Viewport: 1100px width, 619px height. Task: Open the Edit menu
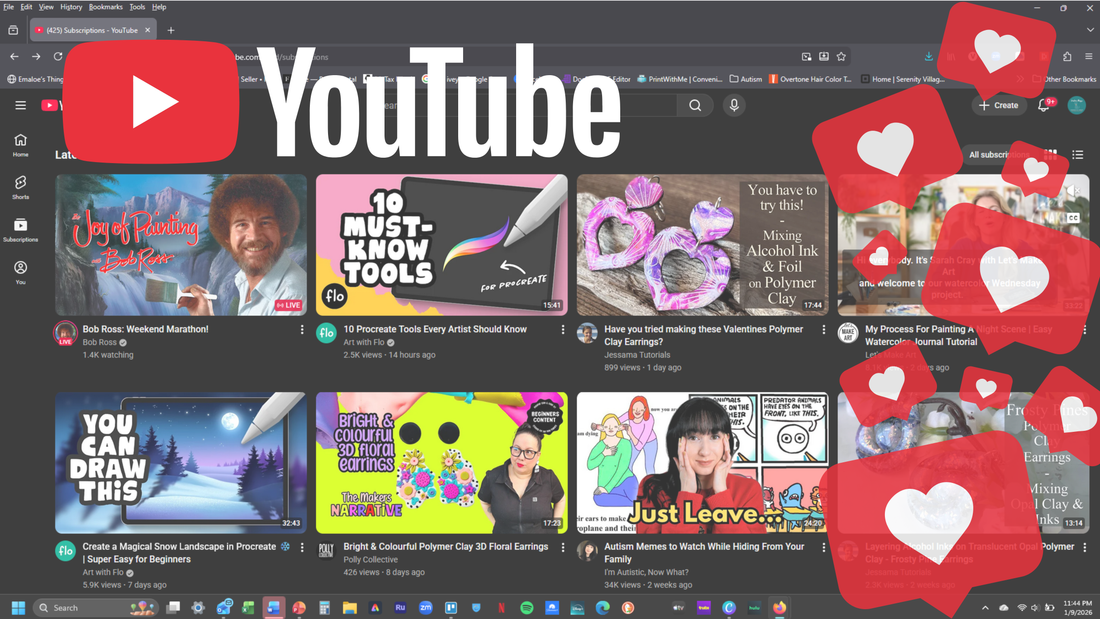click(26, 7)
